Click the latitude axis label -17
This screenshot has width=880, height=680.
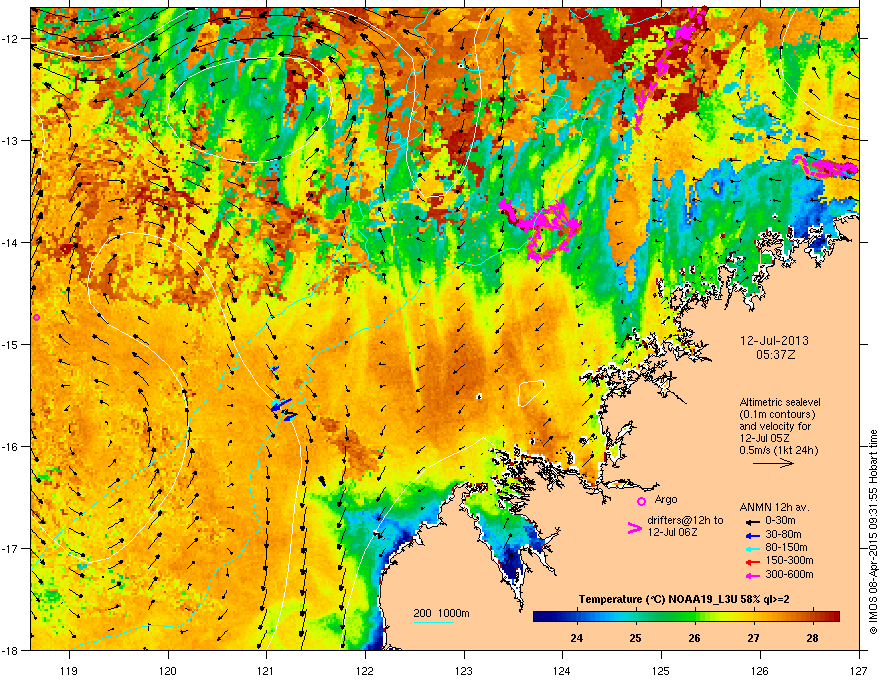[x=11, y=548]
